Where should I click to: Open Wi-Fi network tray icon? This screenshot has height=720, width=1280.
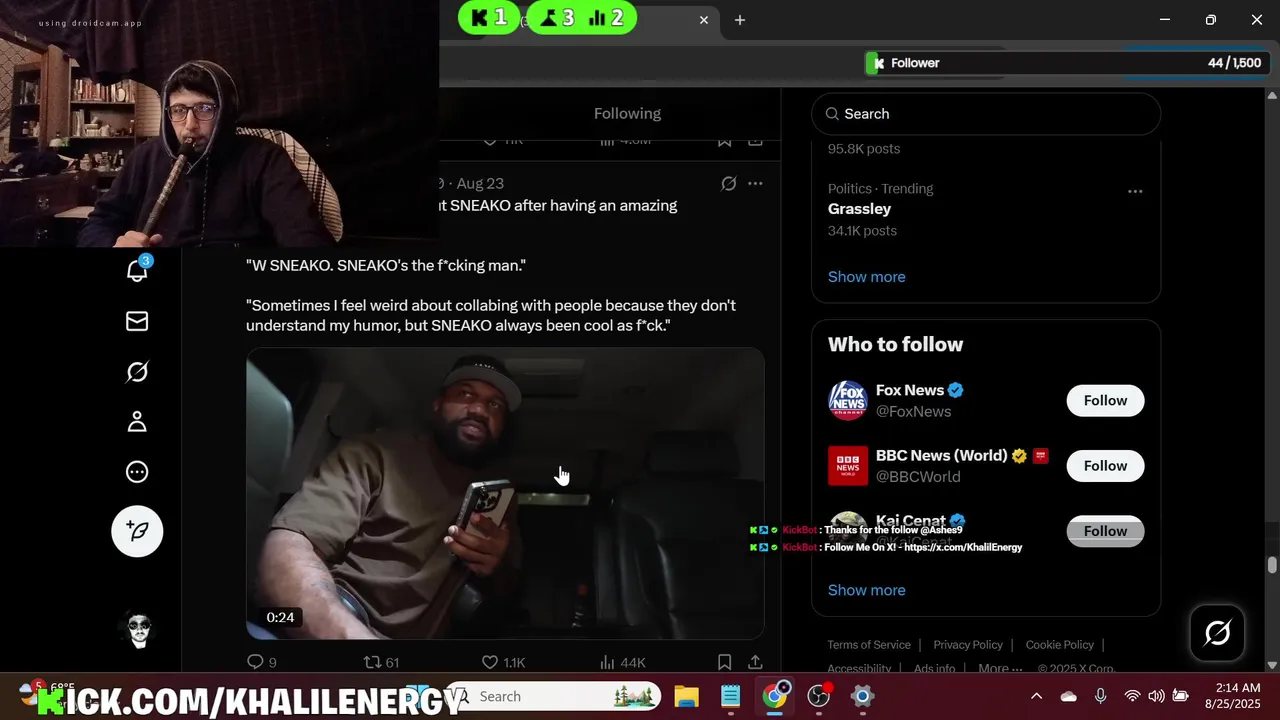(x=1132, y=696)
